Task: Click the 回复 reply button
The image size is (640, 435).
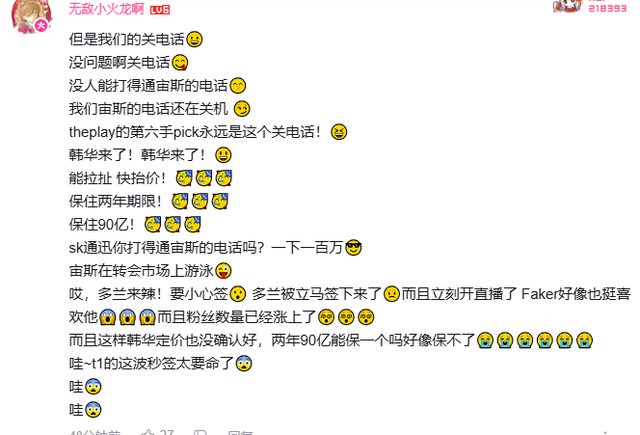Action: point(240,432)
